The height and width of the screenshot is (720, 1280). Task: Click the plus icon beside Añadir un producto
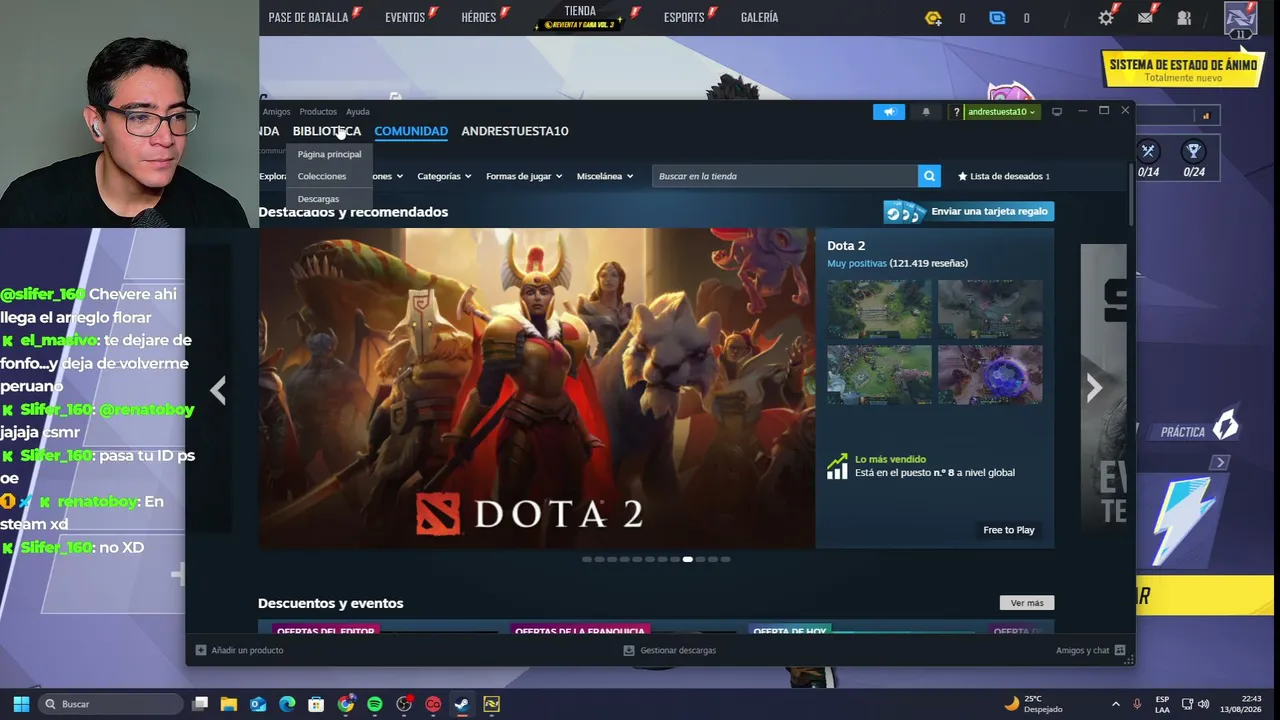(x=201, y=650)
